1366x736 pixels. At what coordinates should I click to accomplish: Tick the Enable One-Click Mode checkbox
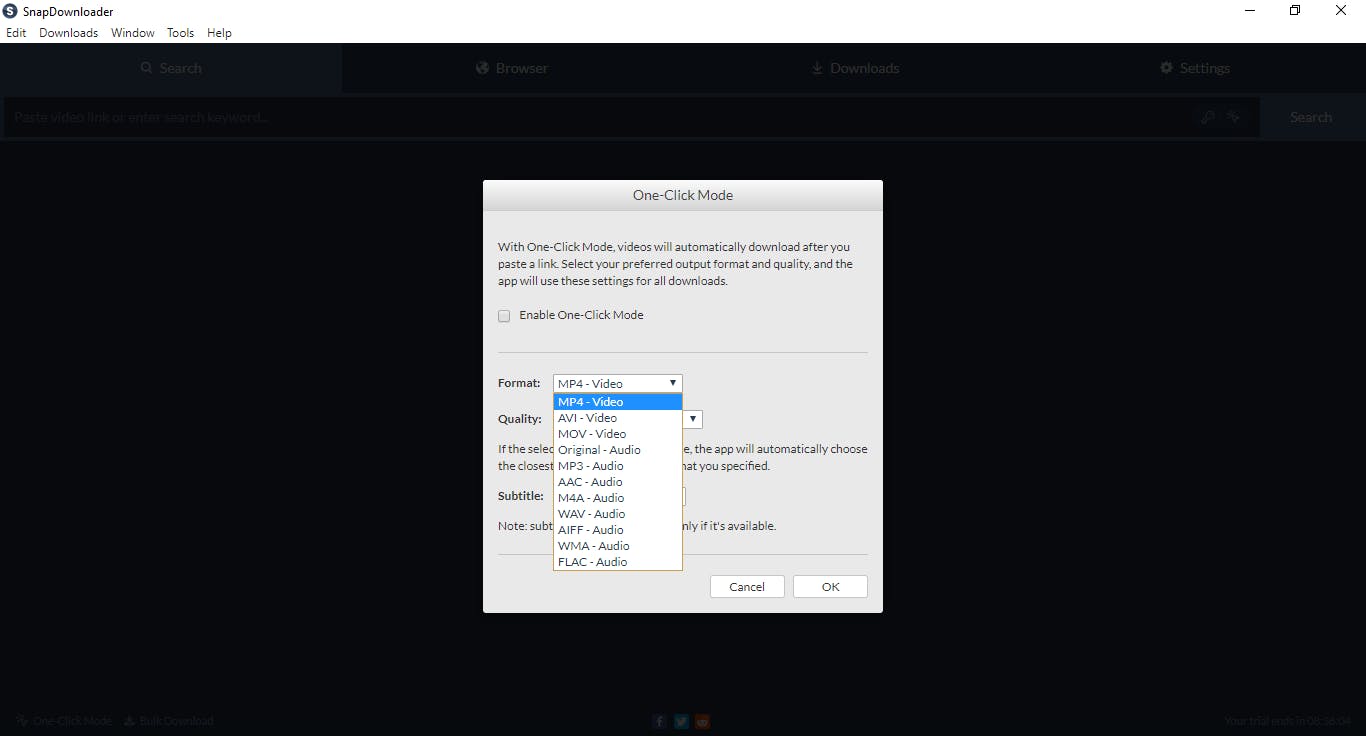(504, 316)
